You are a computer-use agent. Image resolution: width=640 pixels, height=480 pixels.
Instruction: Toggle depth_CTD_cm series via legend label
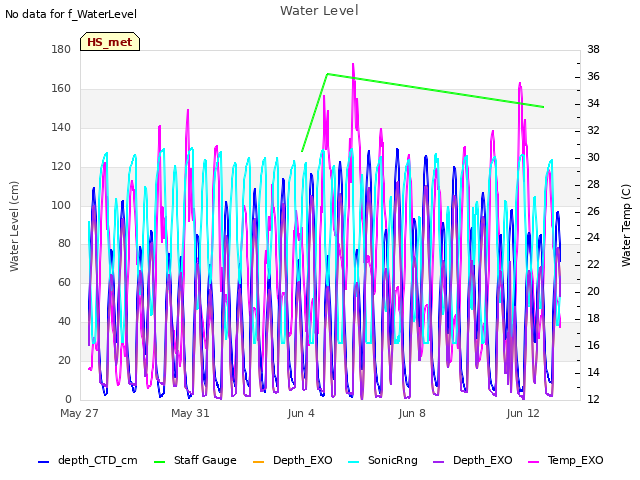[x=98, y=460]
